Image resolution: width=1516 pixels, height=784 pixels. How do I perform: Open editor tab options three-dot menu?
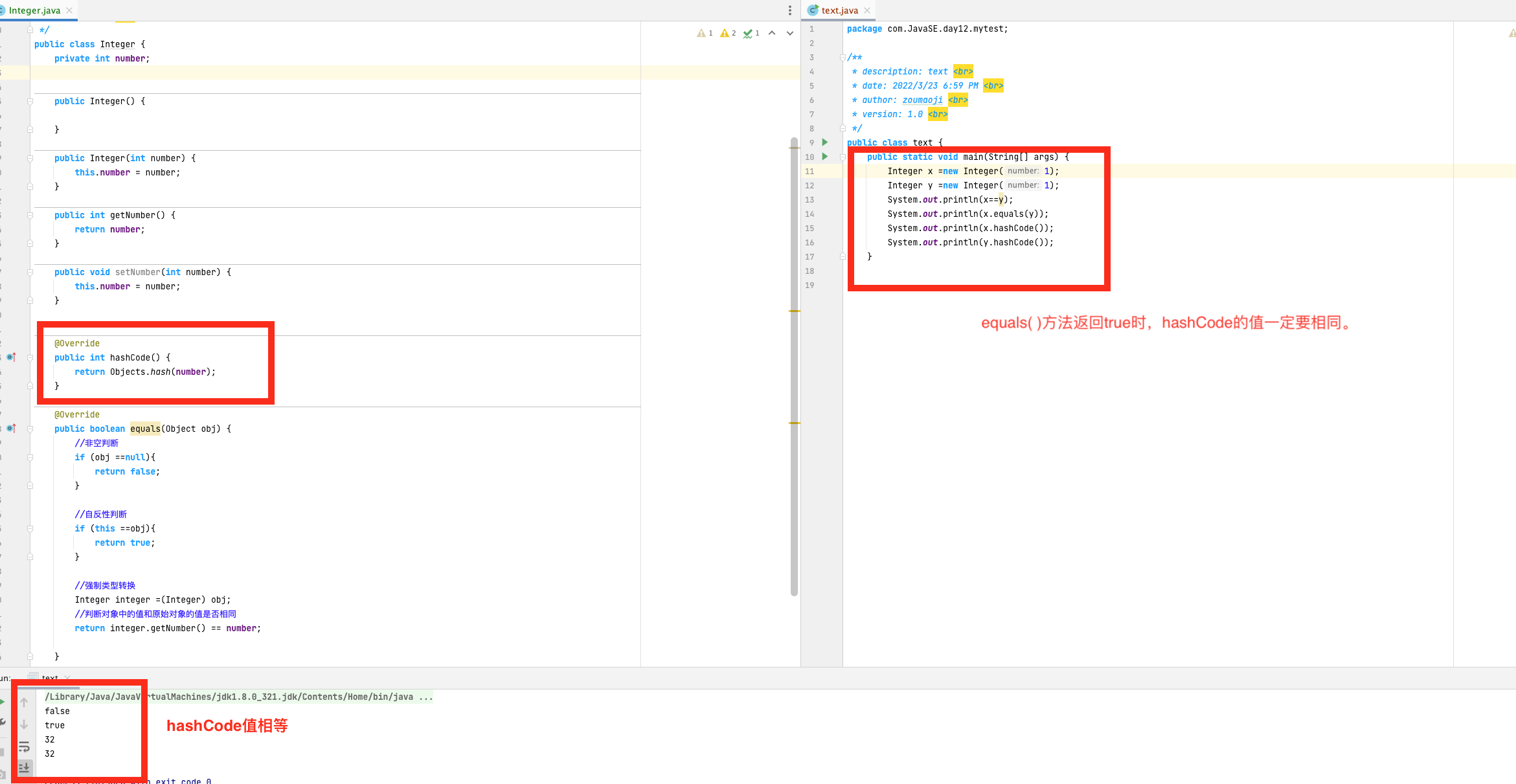[789, 10]
